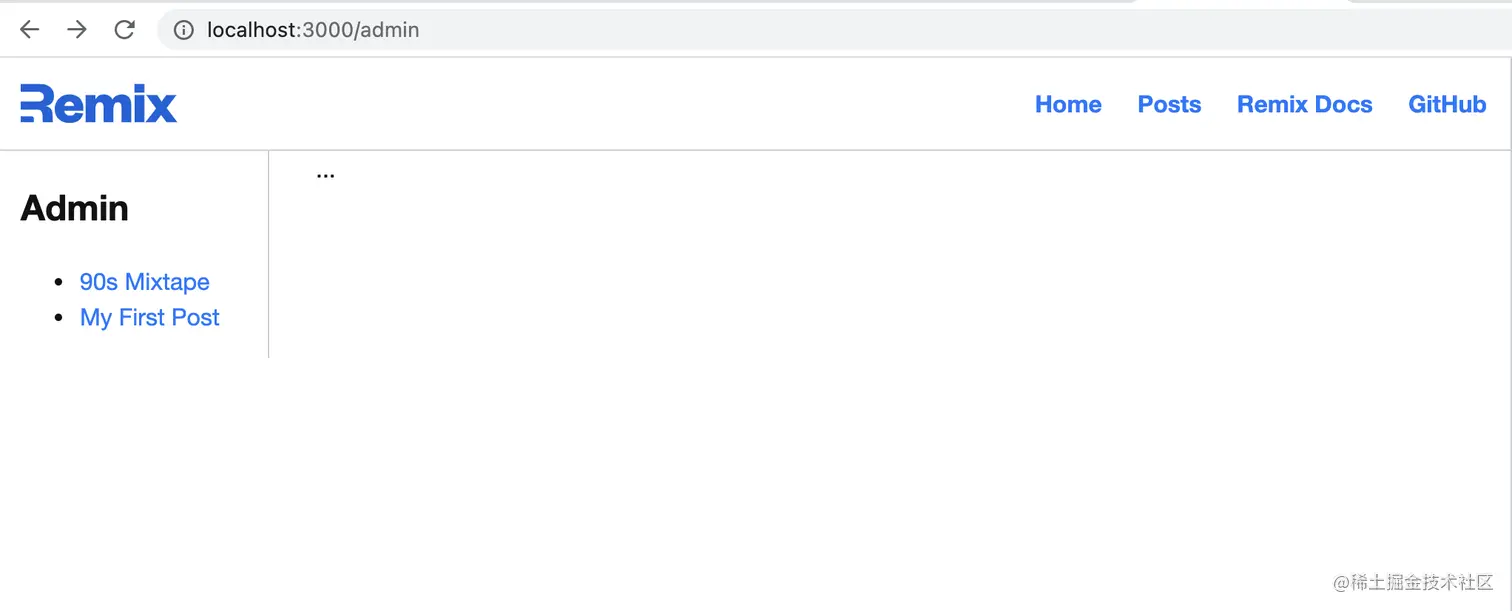Open the Posts nav link
1512x611 pixels.
[1169, 105]
